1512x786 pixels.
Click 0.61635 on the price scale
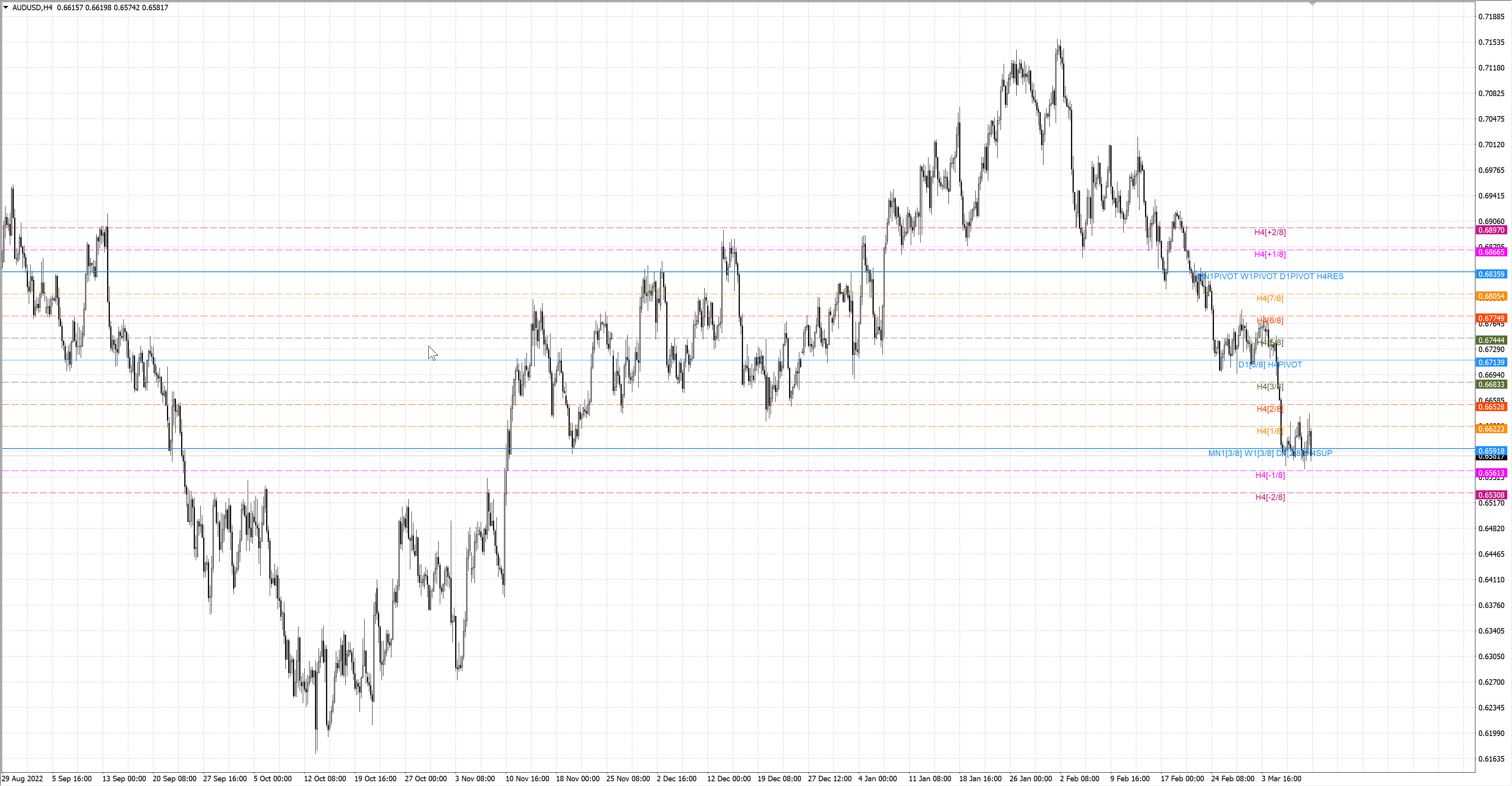click(x=1491, y=759)
